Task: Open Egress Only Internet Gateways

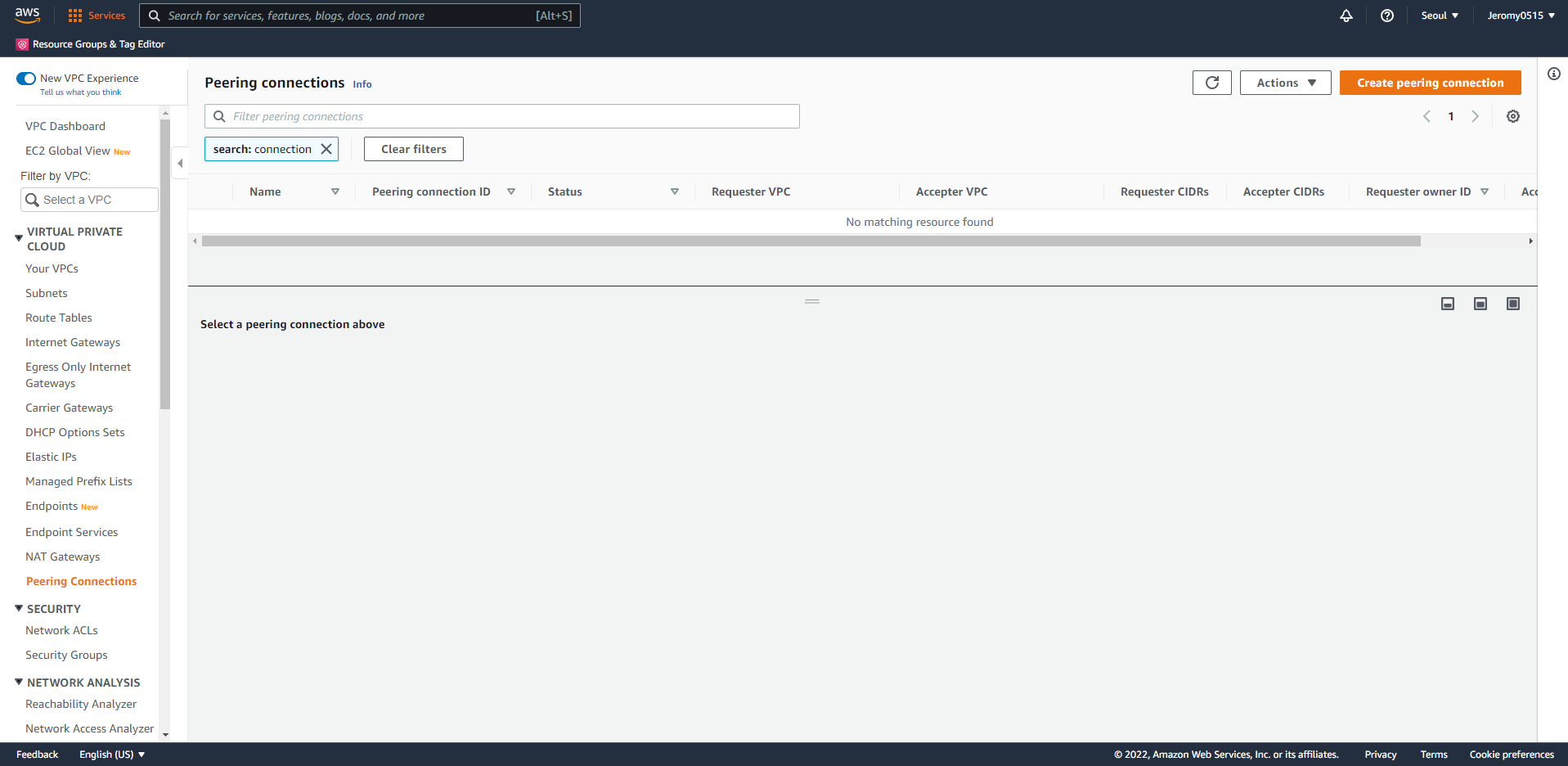Action: [78, 375]
